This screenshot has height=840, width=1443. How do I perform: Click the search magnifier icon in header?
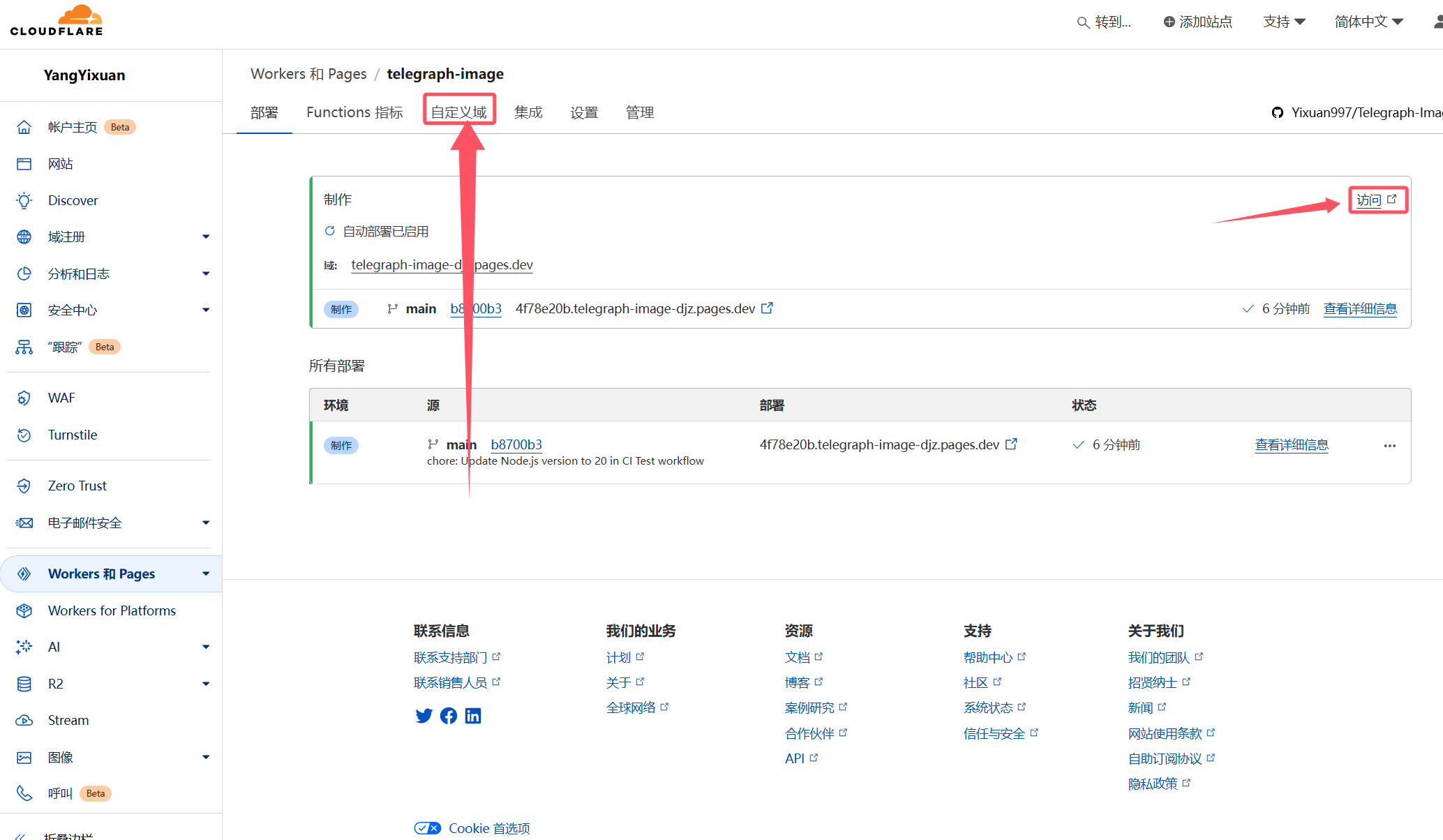(x=1083, y=22)
